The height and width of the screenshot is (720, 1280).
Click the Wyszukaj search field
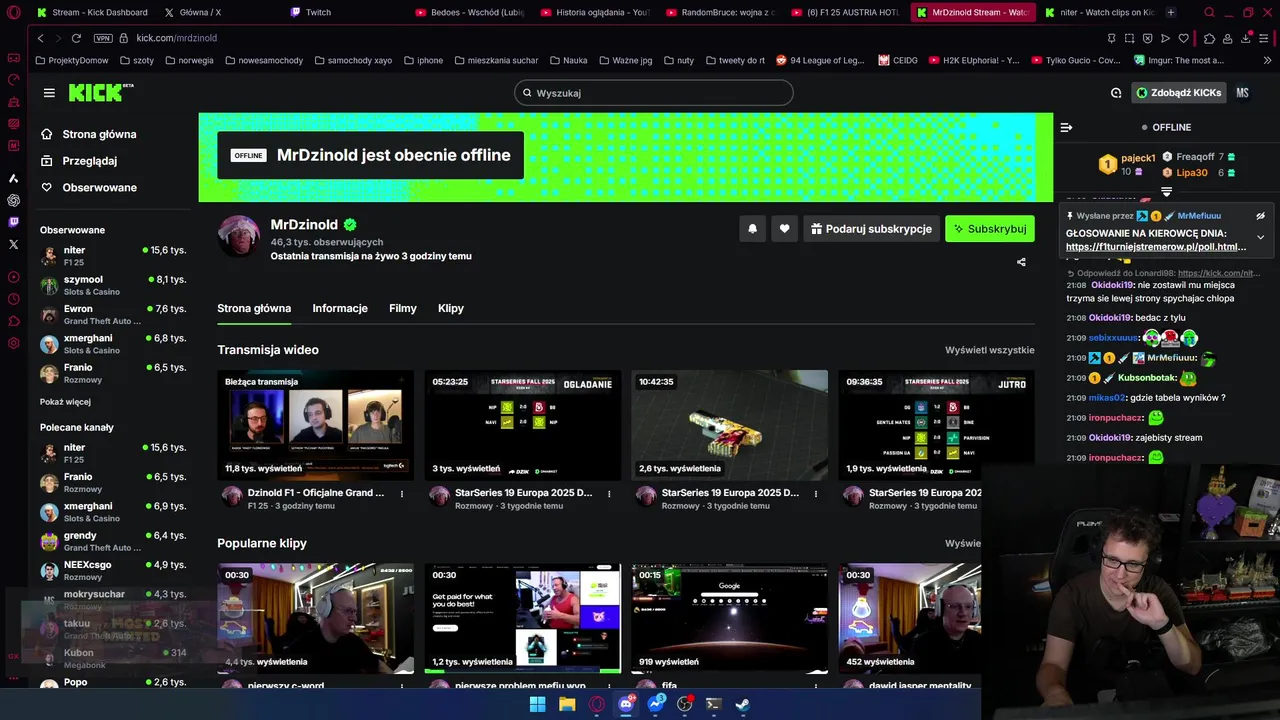coord(654,93)
